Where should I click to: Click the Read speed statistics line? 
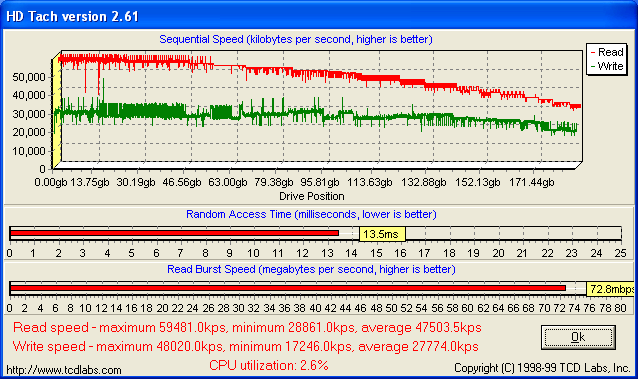pyautogui.click(x=247, y=327)
